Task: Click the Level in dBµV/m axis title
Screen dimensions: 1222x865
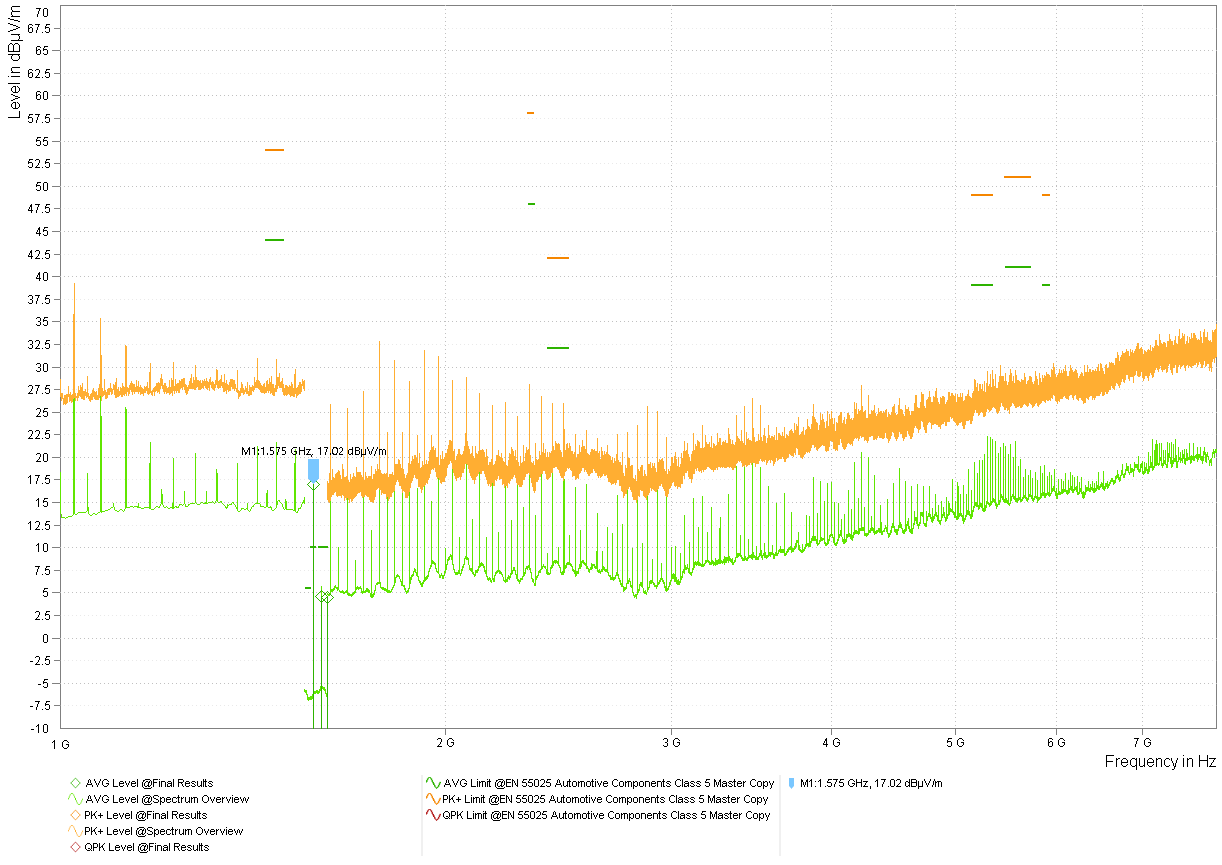Action: [14, 62]
